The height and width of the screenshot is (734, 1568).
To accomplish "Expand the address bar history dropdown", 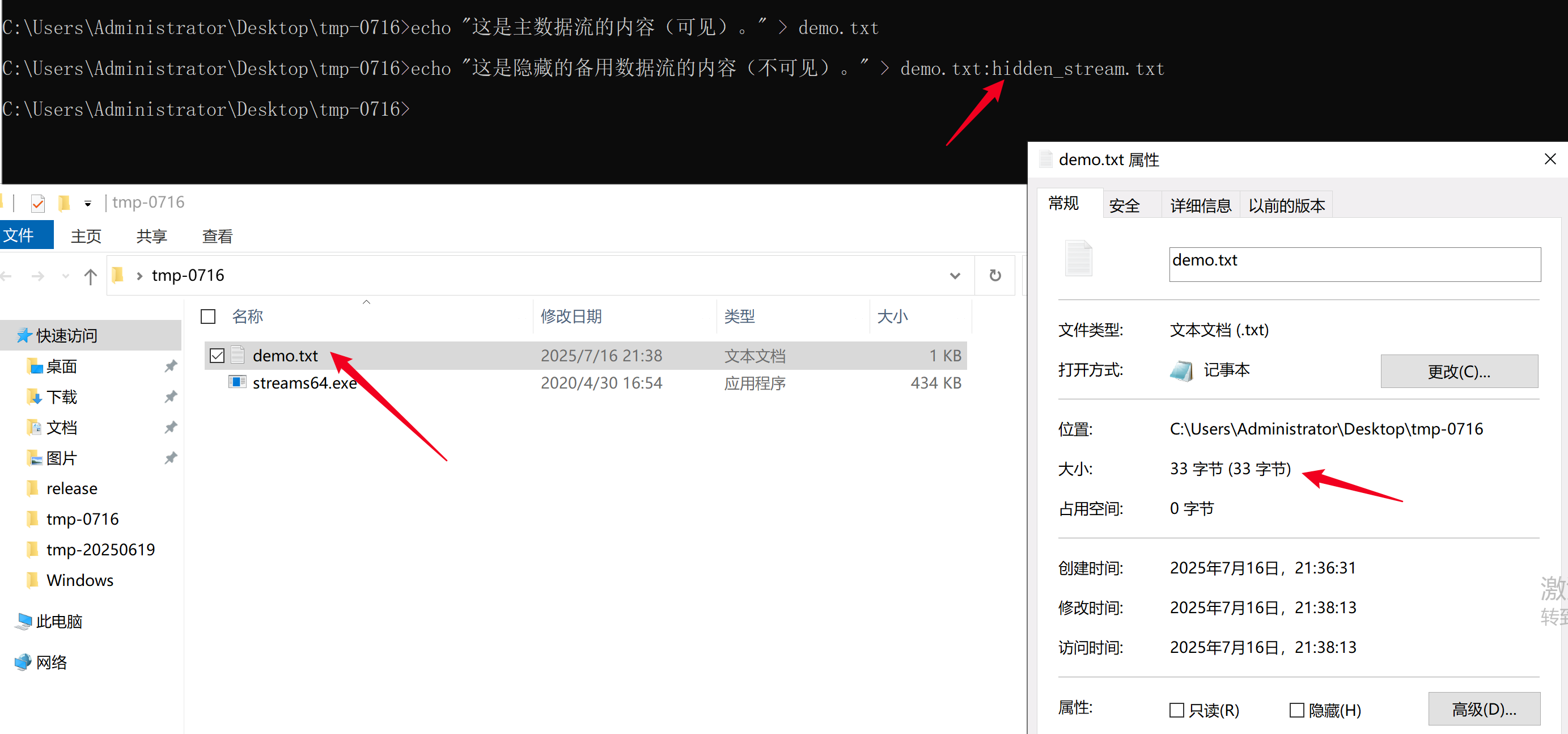I will 955,276.
